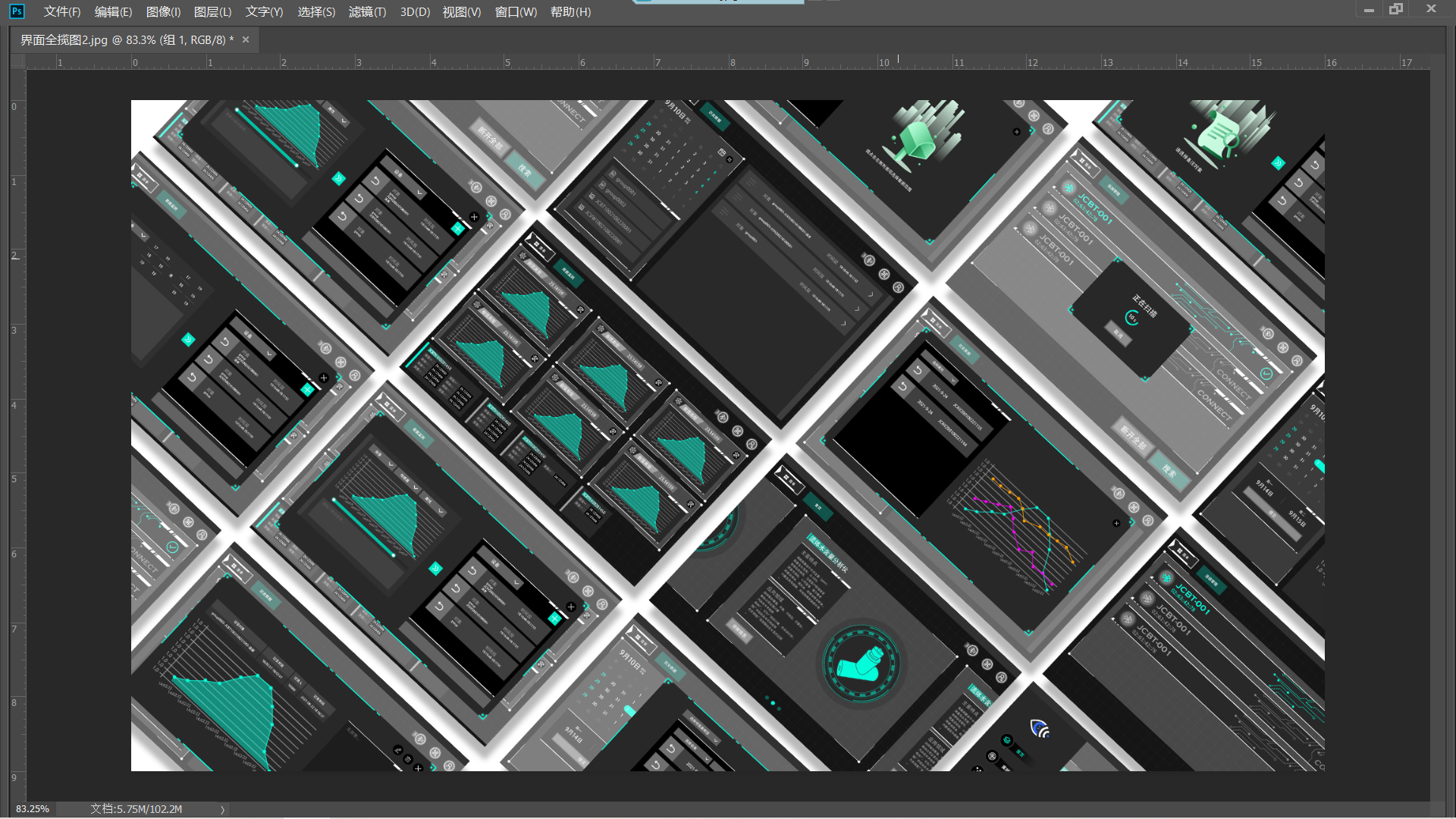Click the Photoshop Ps logo icon
The image size is (1456, 819).
pos(17,11)
